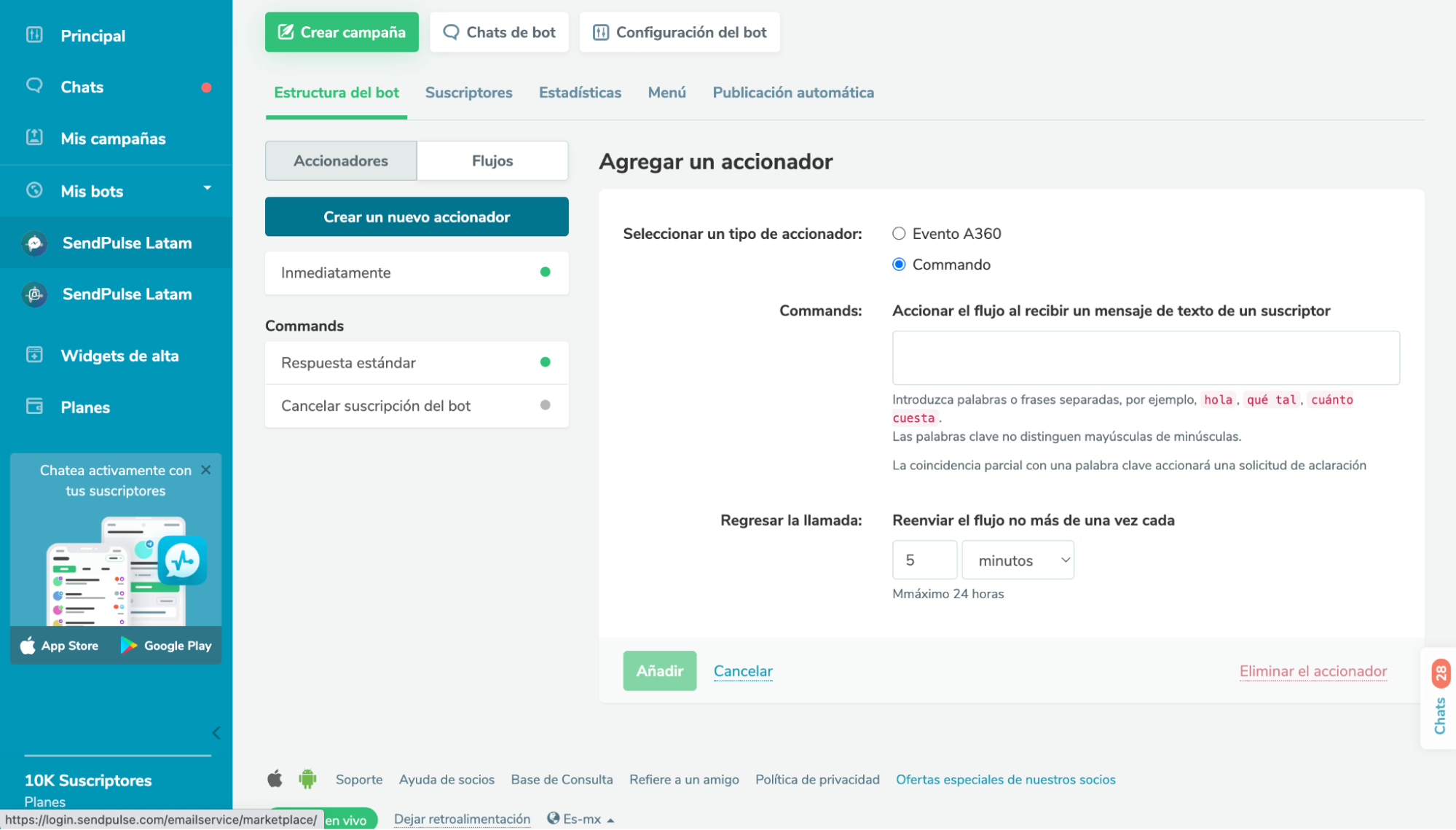Image resolution: width=1456 pixels, height=830 pixels.
Task: Click Eliminar el accionador link
Action: coord(1313,671)
